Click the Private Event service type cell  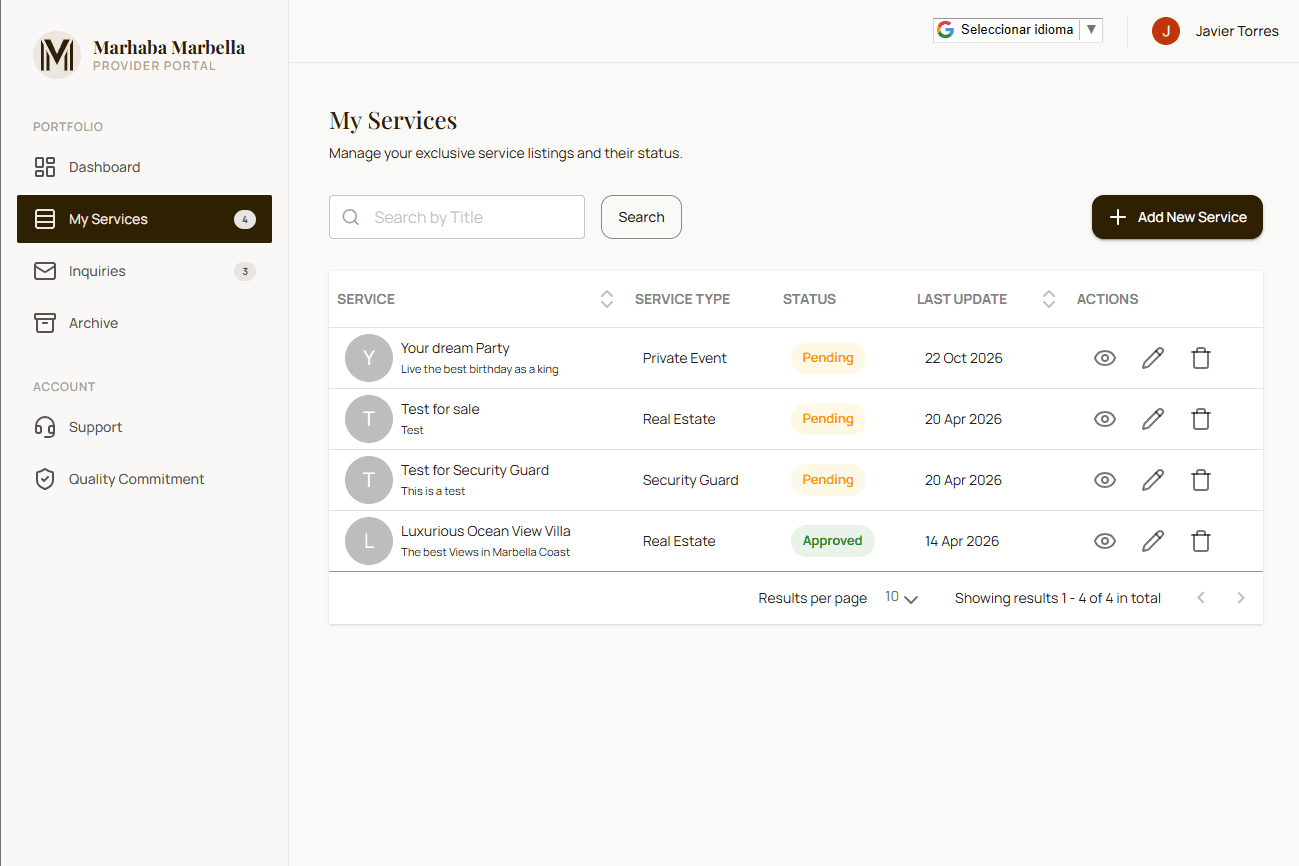pyautogui.click(x=685, y=358)
